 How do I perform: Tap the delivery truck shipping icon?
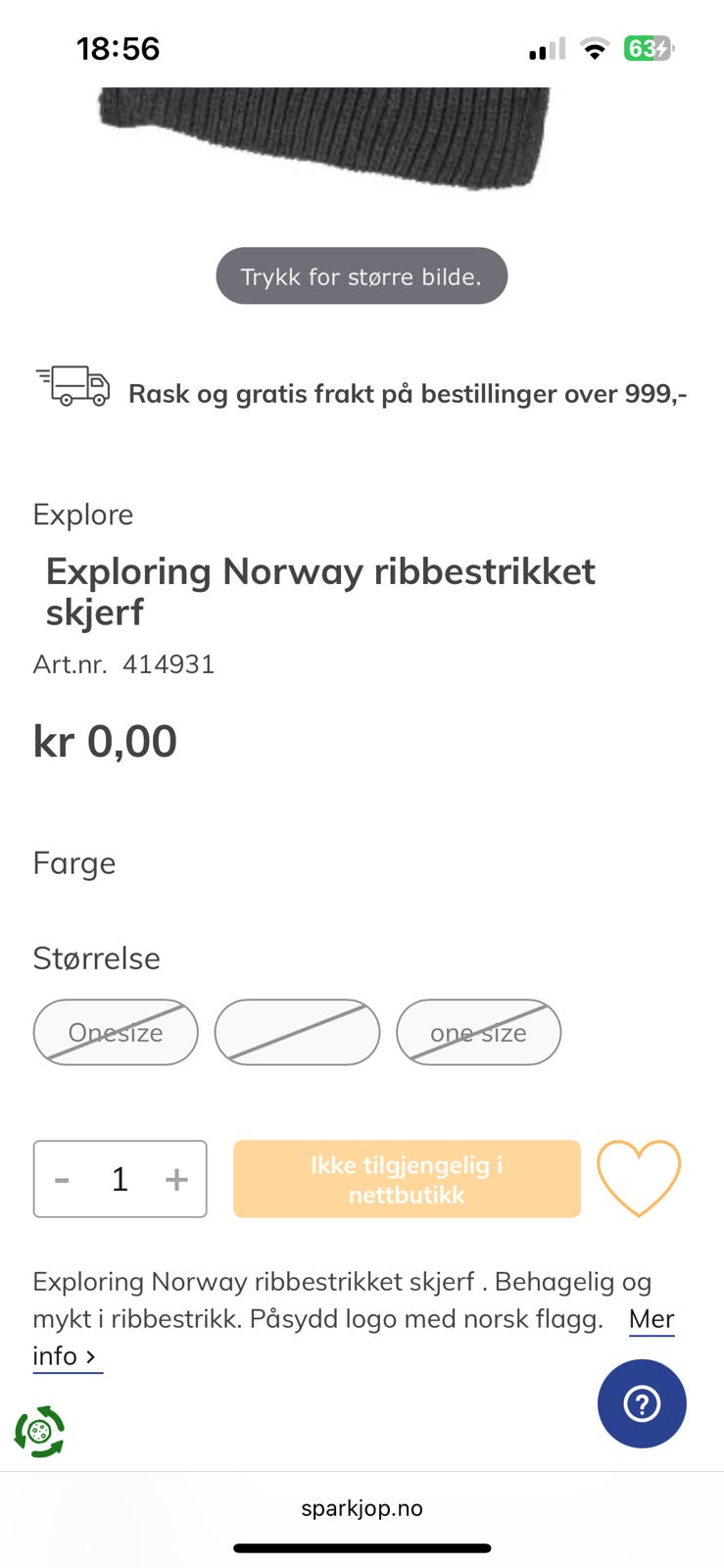[73, 386]
